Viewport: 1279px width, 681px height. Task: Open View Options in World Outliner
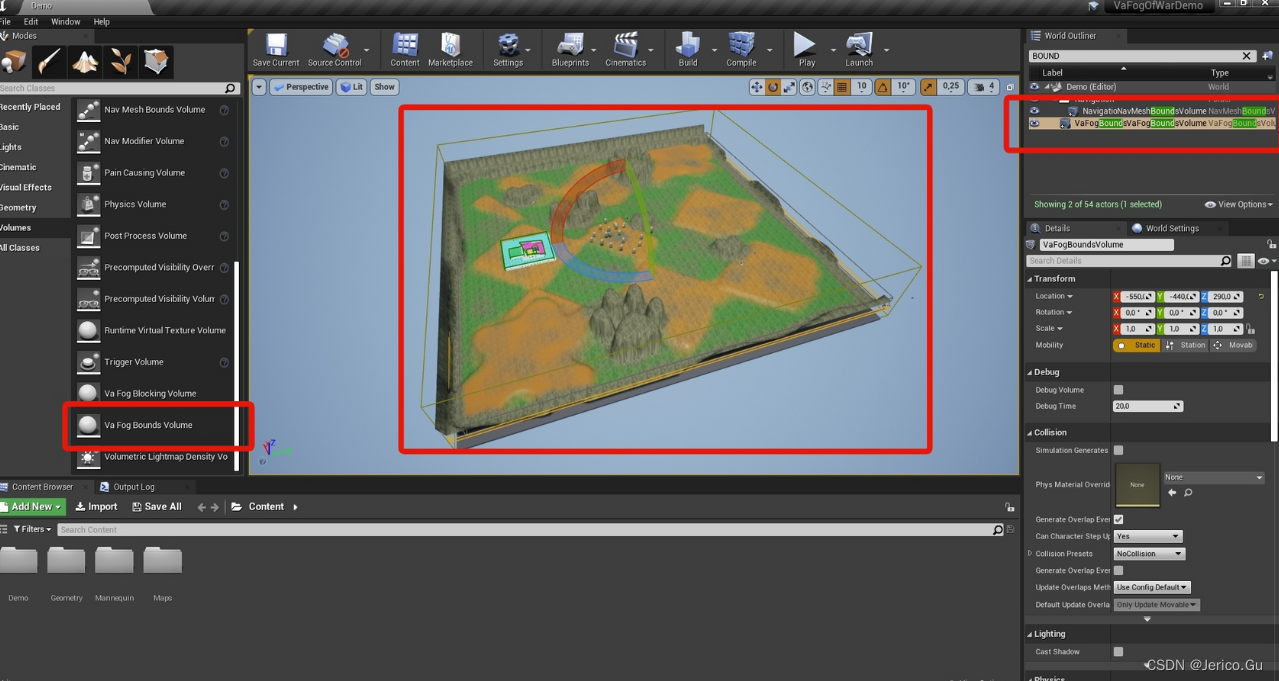pyautogui.click(x=1240, y=205)
